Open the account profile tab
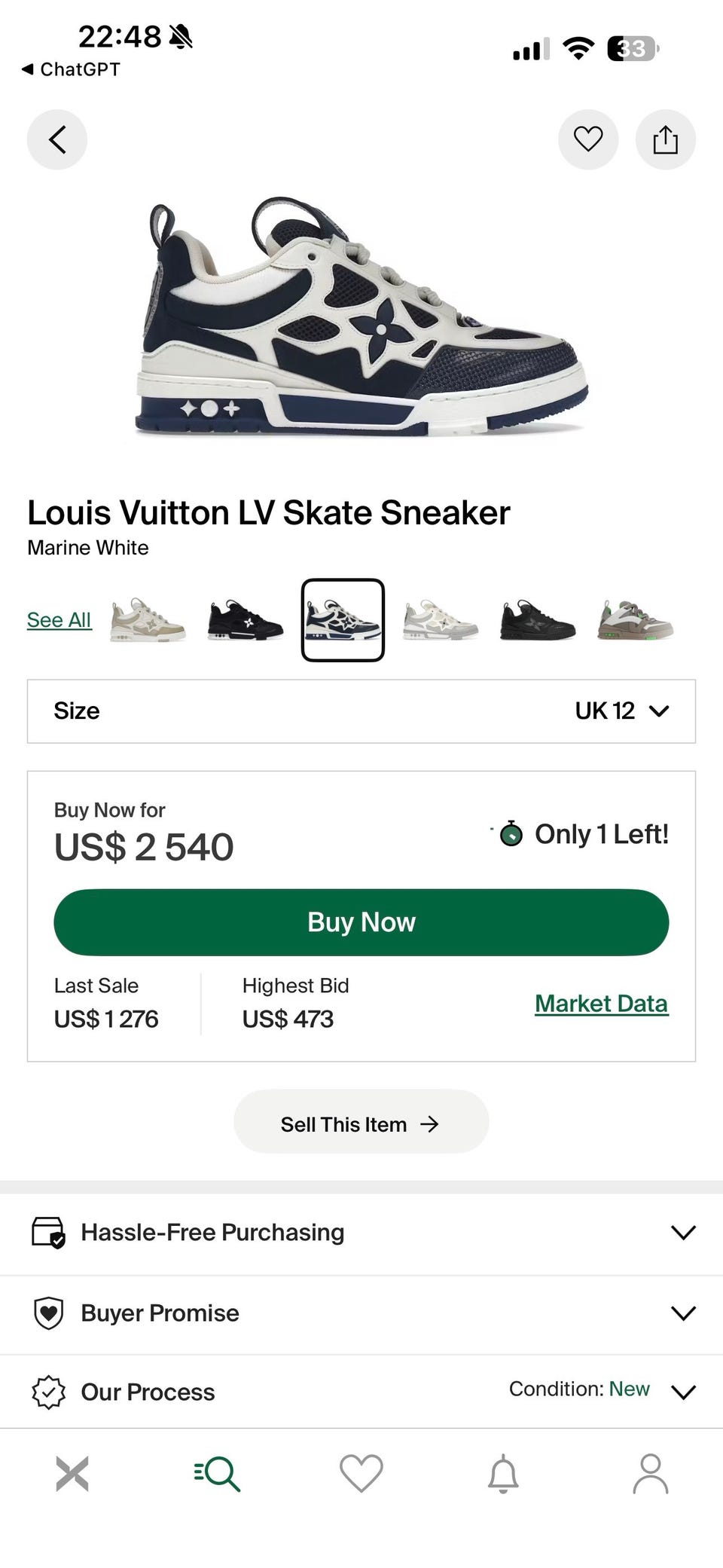This screenshot has width=723, height=1568. 650,1473
